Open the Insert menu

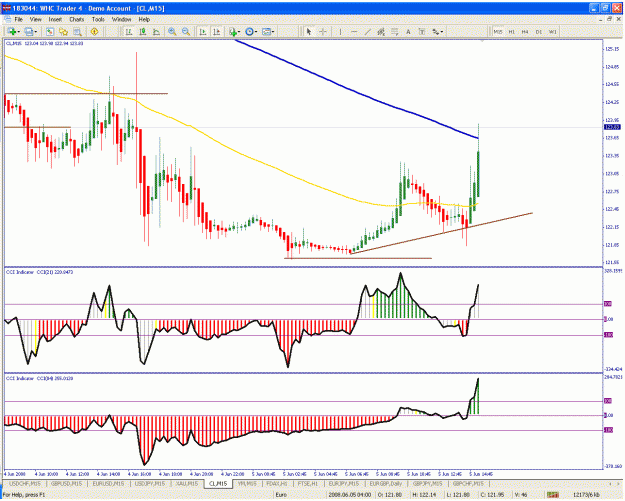(x=55, y=19)
